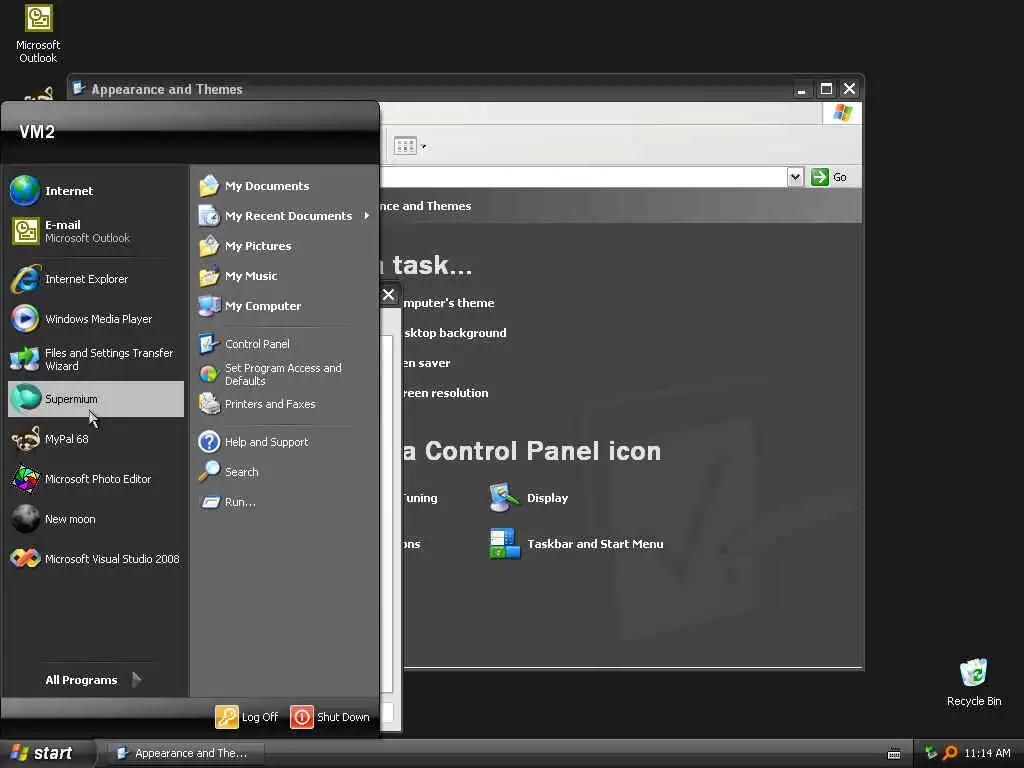Open MyPal 68 browser
1024x768 pixels.
point(95,439)
